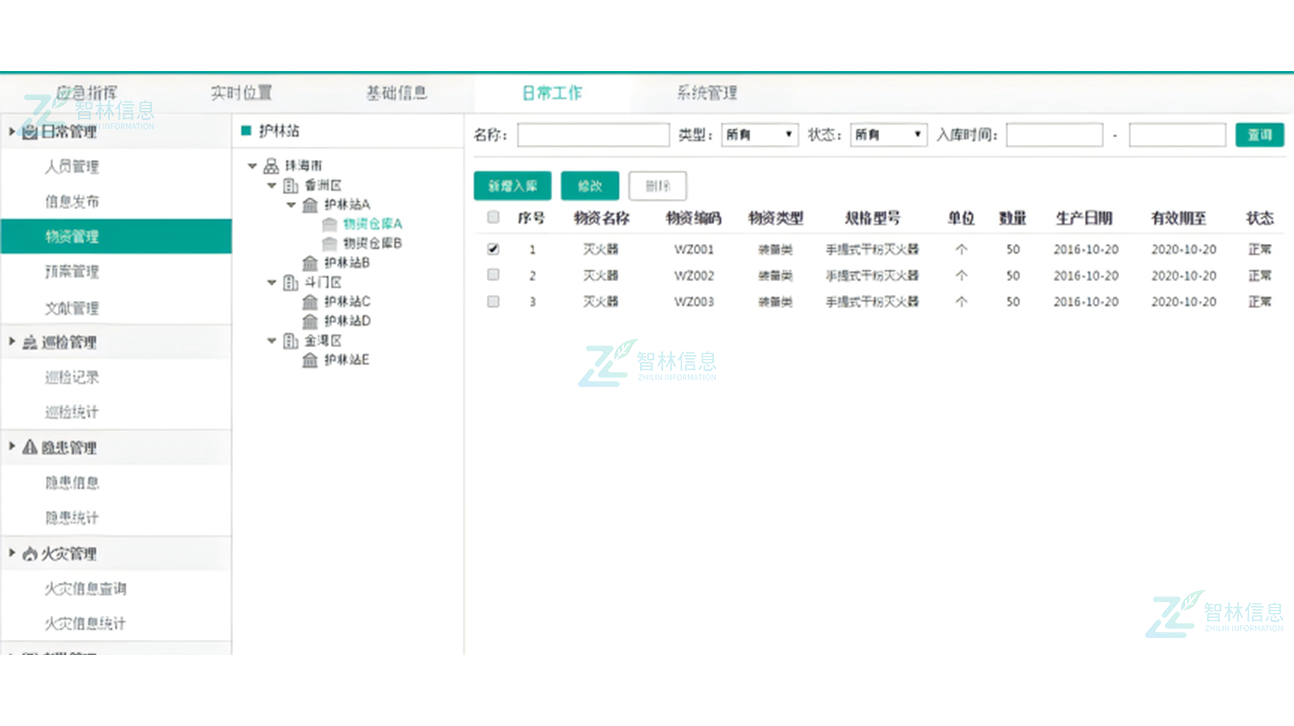Click the WZ002 code cell

click(x=694, y=276)
